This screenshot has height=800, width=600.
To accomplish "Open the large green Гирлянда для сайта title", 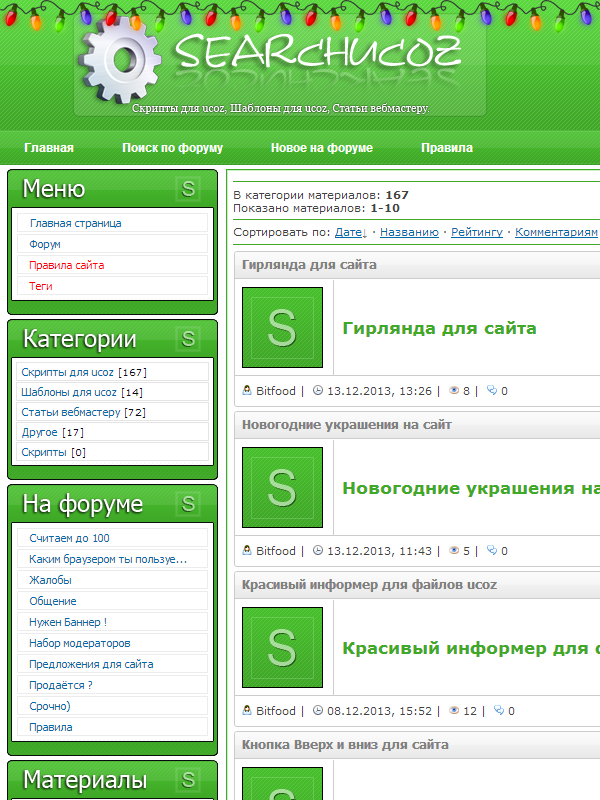I will [x=439, y=328].
